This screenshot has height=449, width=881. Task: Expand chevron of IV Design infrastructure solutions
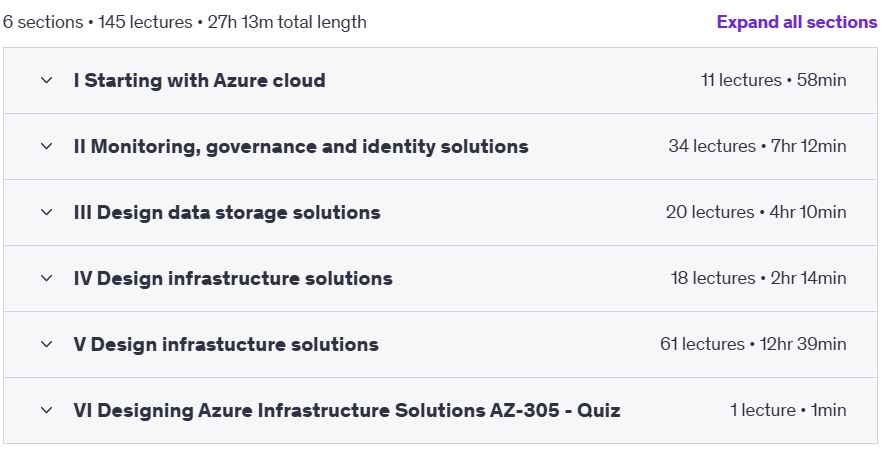tap(47, 278)
